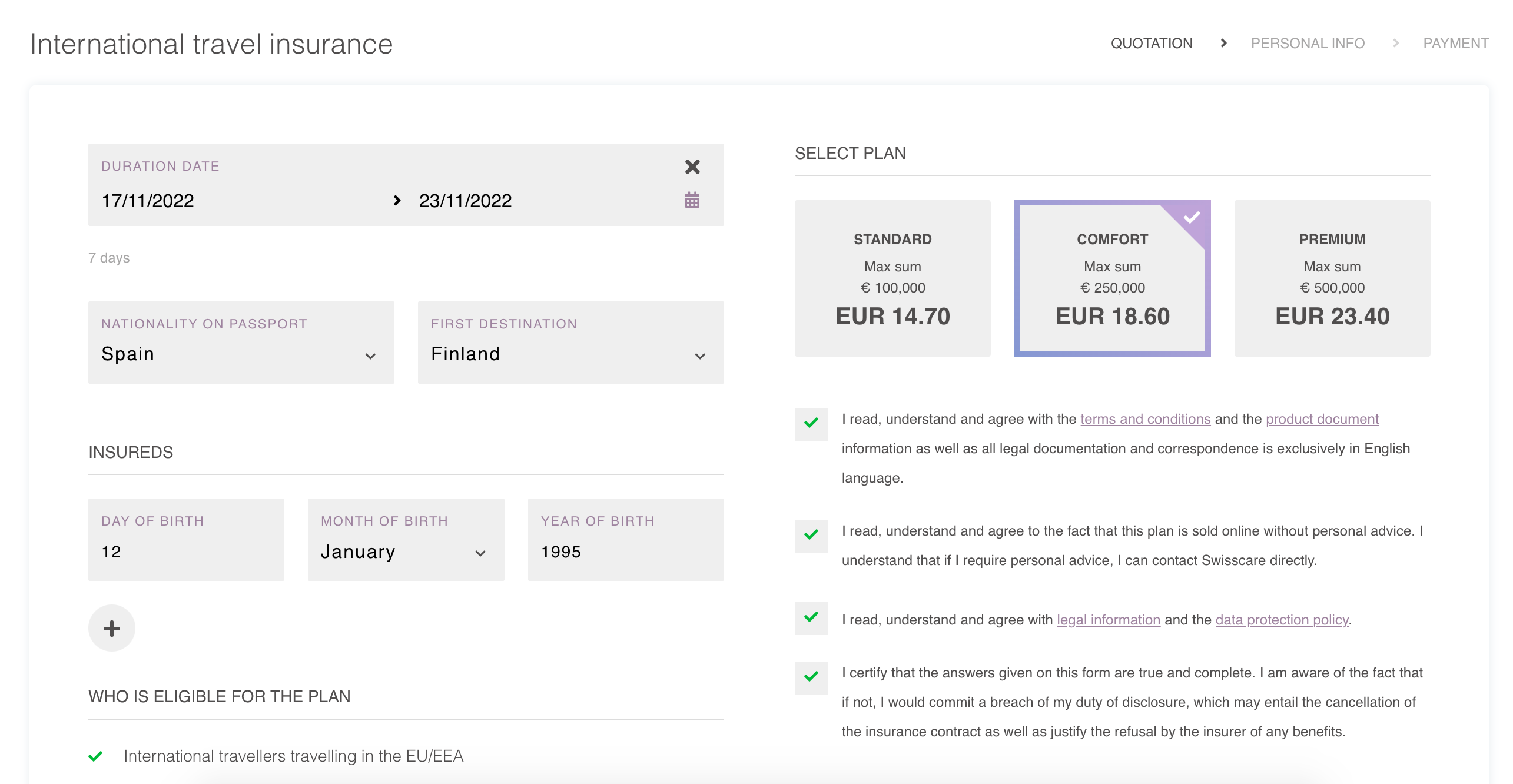Open the terms and conditions link
The height and width of the screenshot is (784, 1513).
click(1145, 419)
